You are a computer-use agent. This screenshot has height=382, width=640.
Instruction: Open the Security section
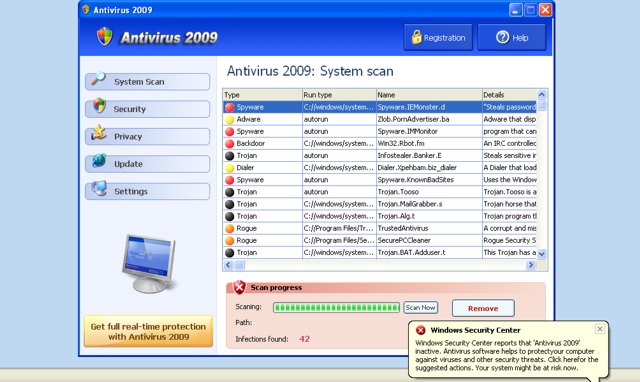point(147,109)
